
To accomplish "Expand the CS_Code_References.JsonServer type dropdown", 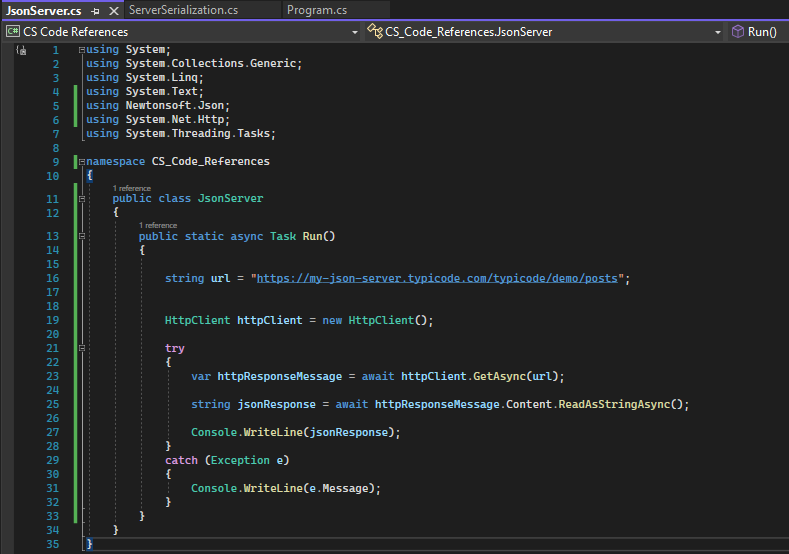I will 717,32.
